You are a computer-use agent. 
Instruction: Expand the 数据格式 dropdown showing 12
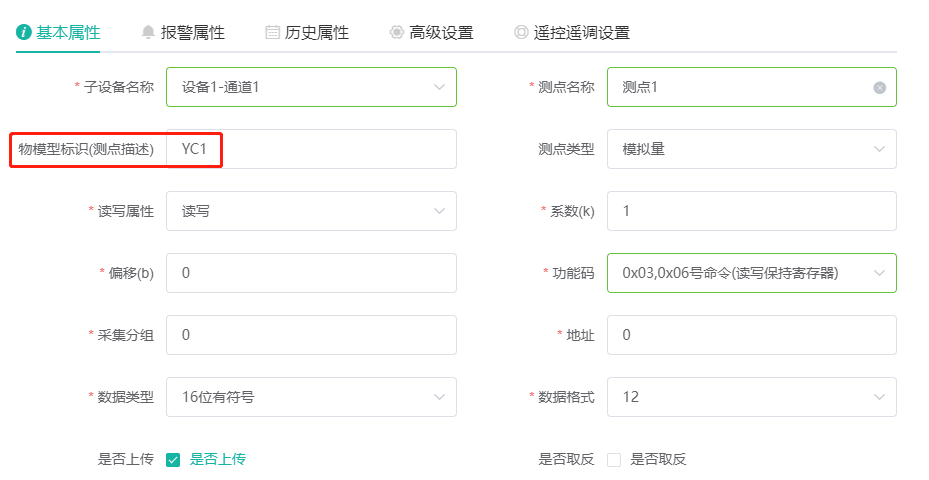751,397
